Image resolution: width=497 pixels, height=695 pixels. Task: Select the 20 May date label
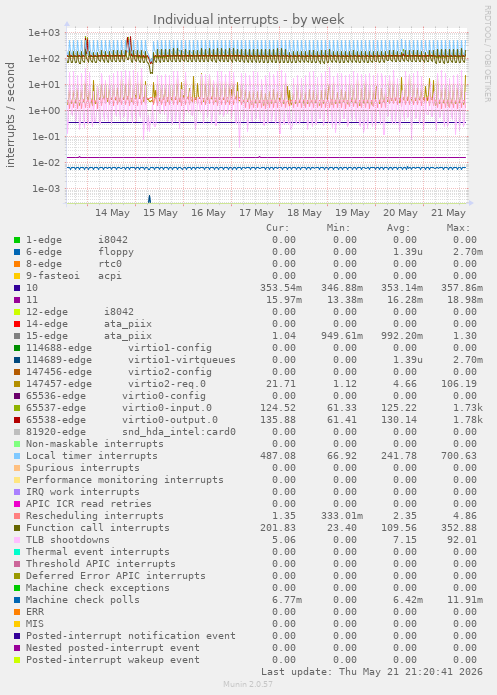pos(400,213)
